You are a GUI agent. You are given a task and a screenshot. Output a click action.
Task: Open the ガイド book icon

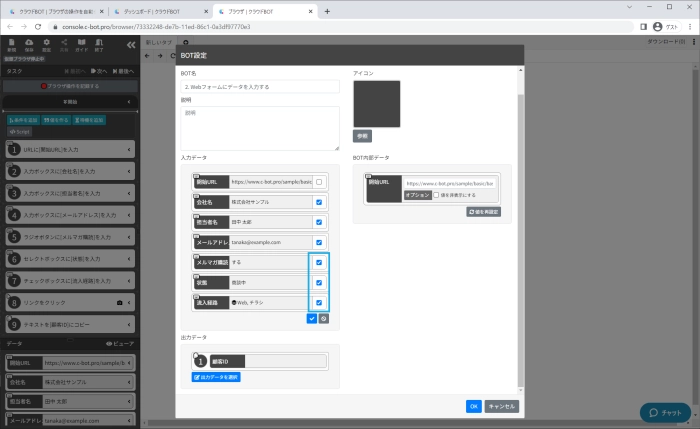coord(83,44)
